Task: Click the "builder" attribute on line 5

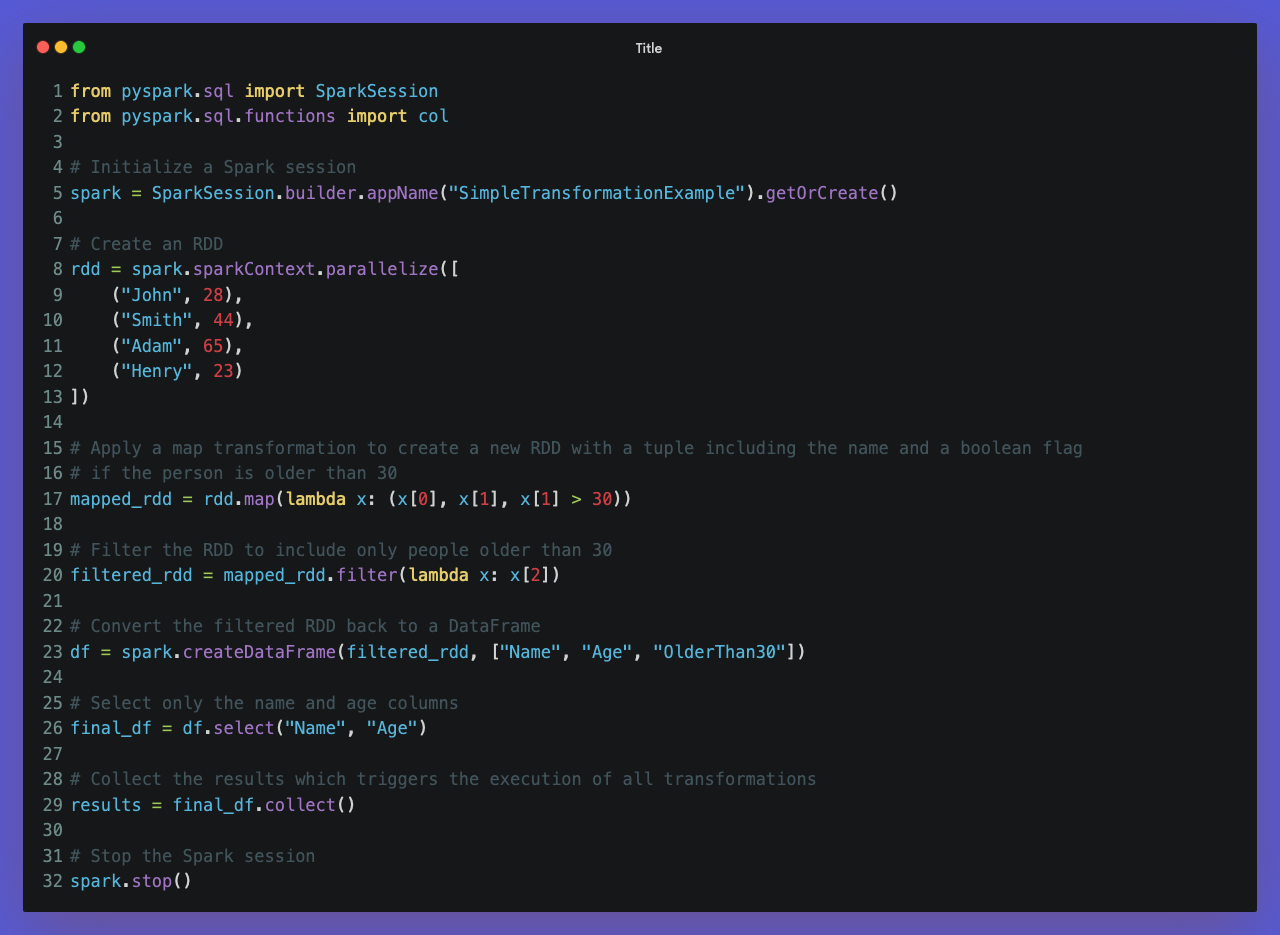Action: (321, 193)
